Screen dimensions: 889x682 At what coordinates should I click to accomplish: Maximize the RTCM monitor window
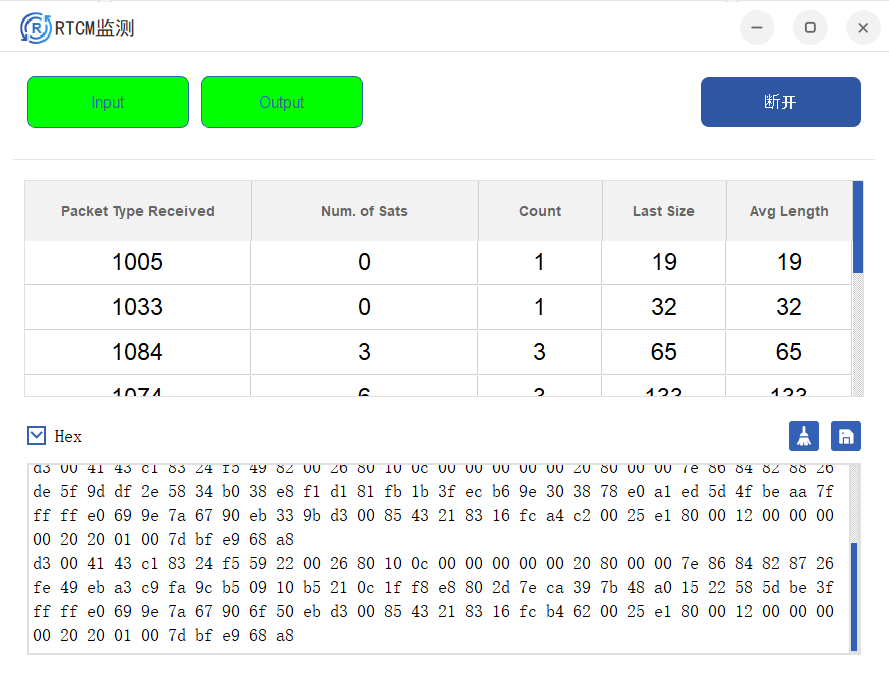810,28
